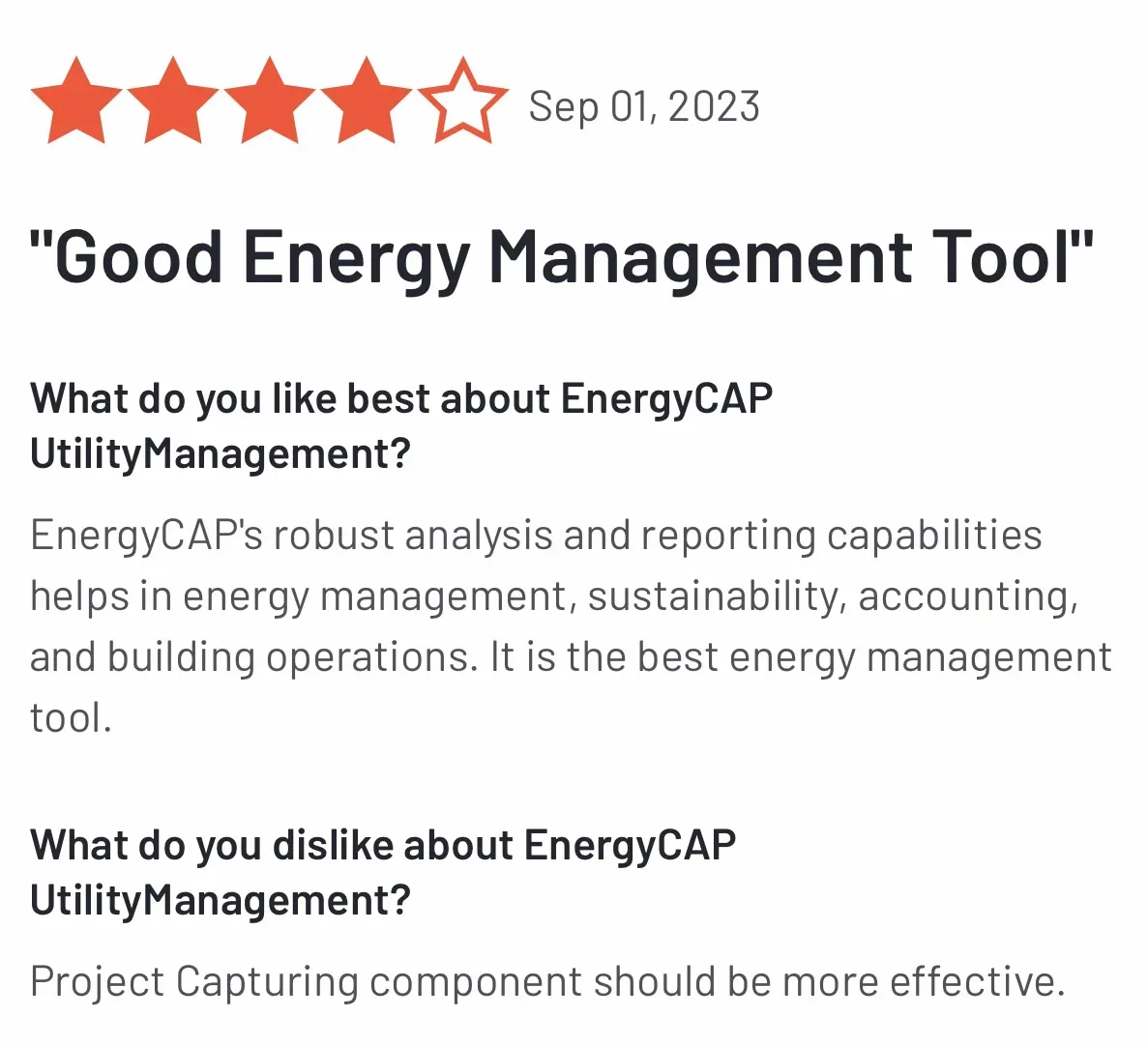
Task: Click the first filled rating star
Action: pos(76,102)
